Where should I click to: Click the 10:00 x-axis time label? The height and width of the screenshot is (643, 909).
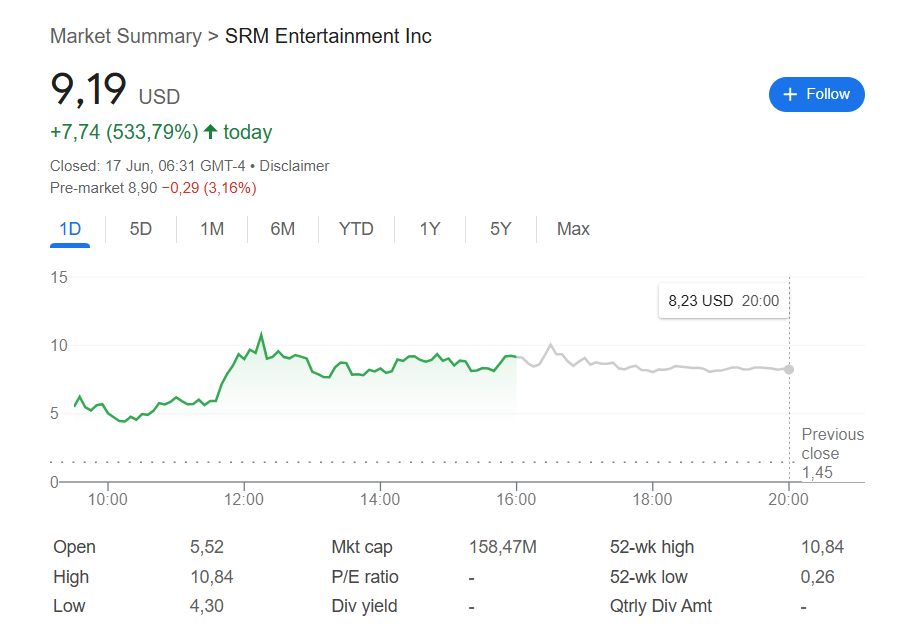point(107,499)
